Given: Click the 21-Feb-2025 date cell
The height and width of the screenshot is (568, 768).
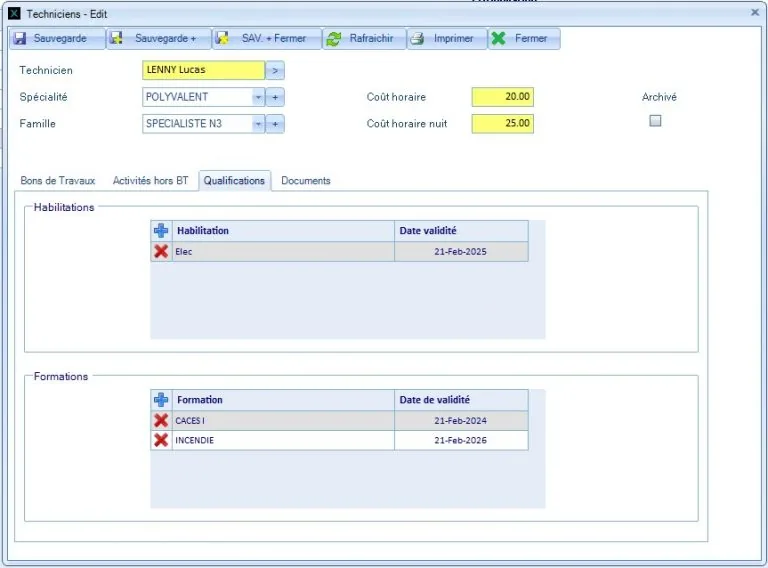Looking at the screenshot, I should coord(461,252).
